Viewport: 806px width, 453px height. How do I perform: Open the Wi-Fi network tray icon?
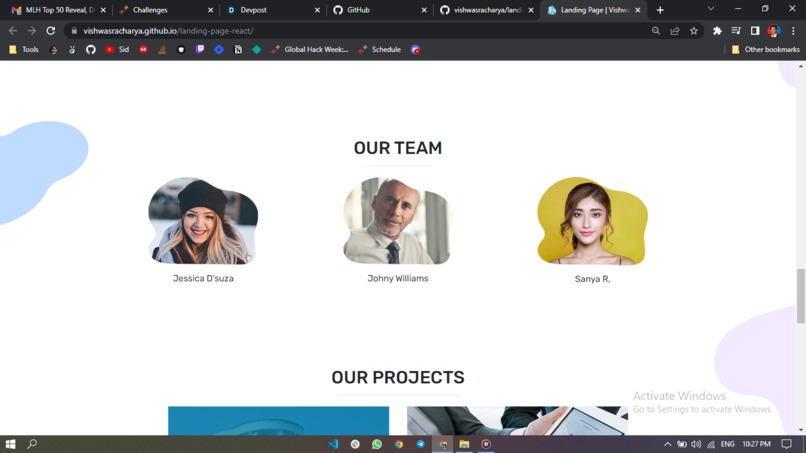coord(711,444)
